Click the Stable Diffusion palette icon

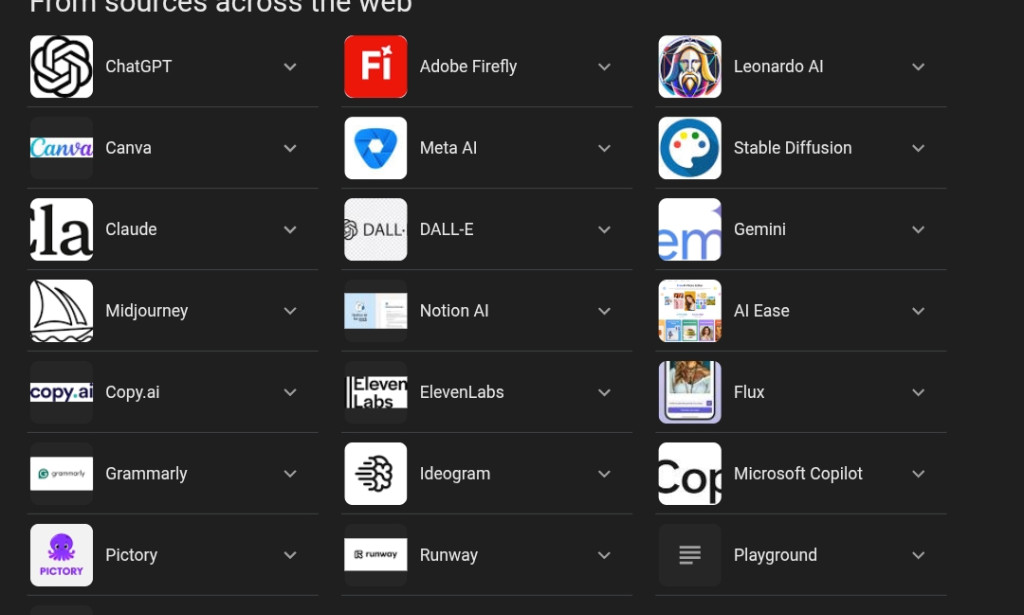click(690, 148)
